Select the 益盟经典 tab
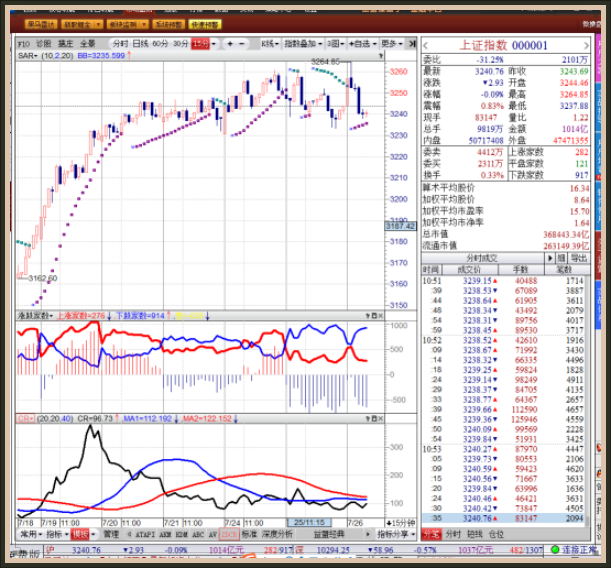The width and height of the screenshot is (611, 568). coord(329,534)
